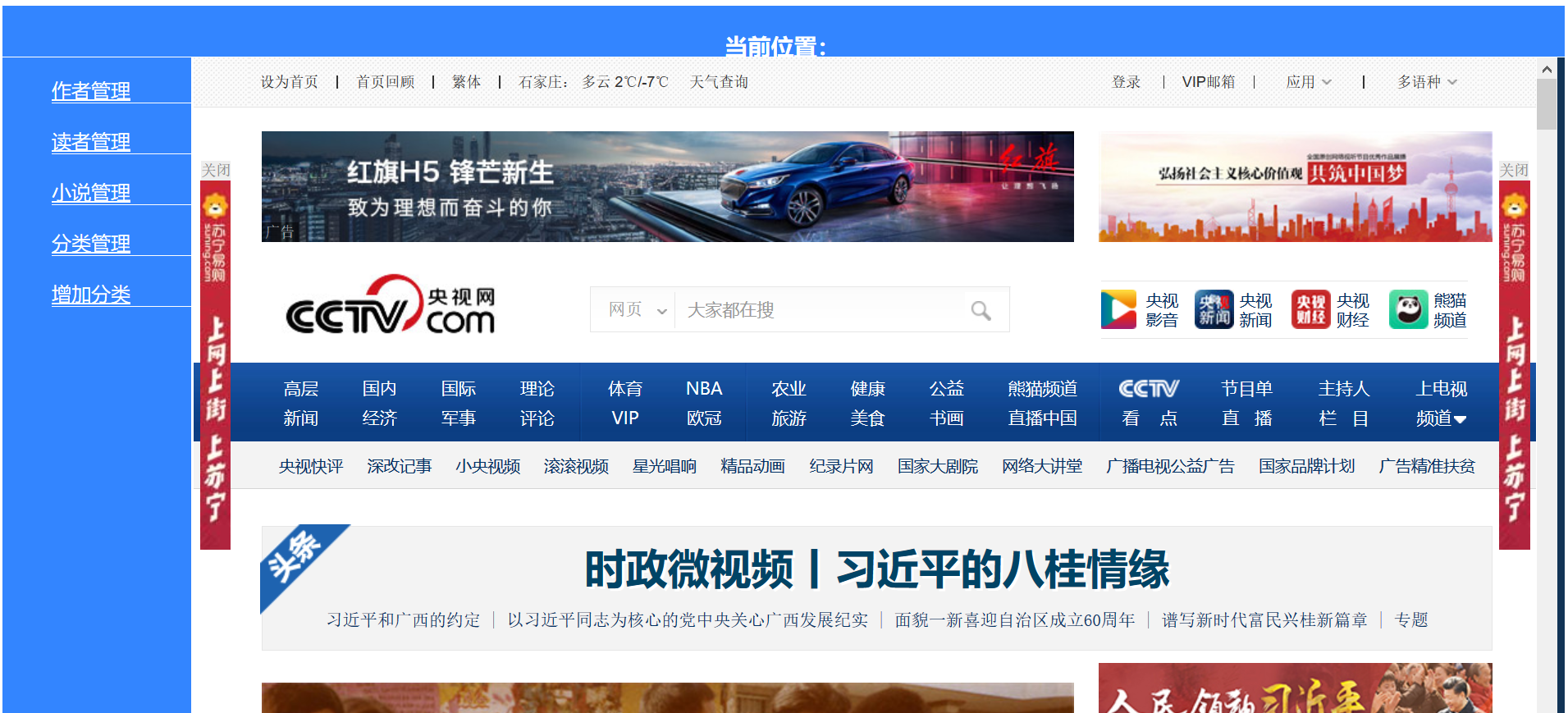Open the 熊猫频道 panda icon
Image resolution: width=1568 pixels, height=713 pixels.
[x=1408, y=309]
